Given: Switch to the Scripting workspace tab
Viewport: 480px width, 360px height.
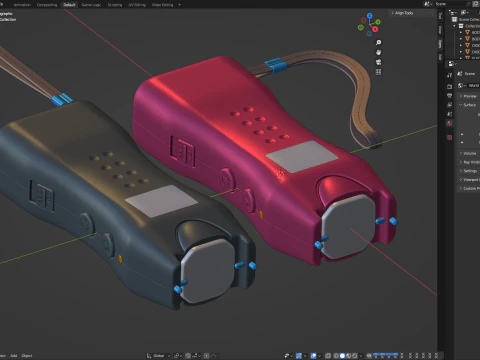Looking at the screenshot, I should click(115, 5).
